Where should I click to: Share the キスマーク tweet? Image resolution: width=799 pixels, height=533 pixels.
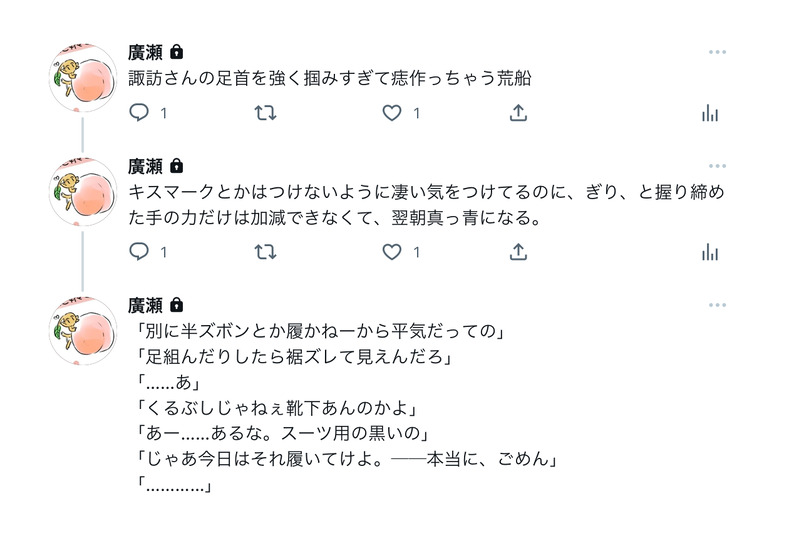518,252
